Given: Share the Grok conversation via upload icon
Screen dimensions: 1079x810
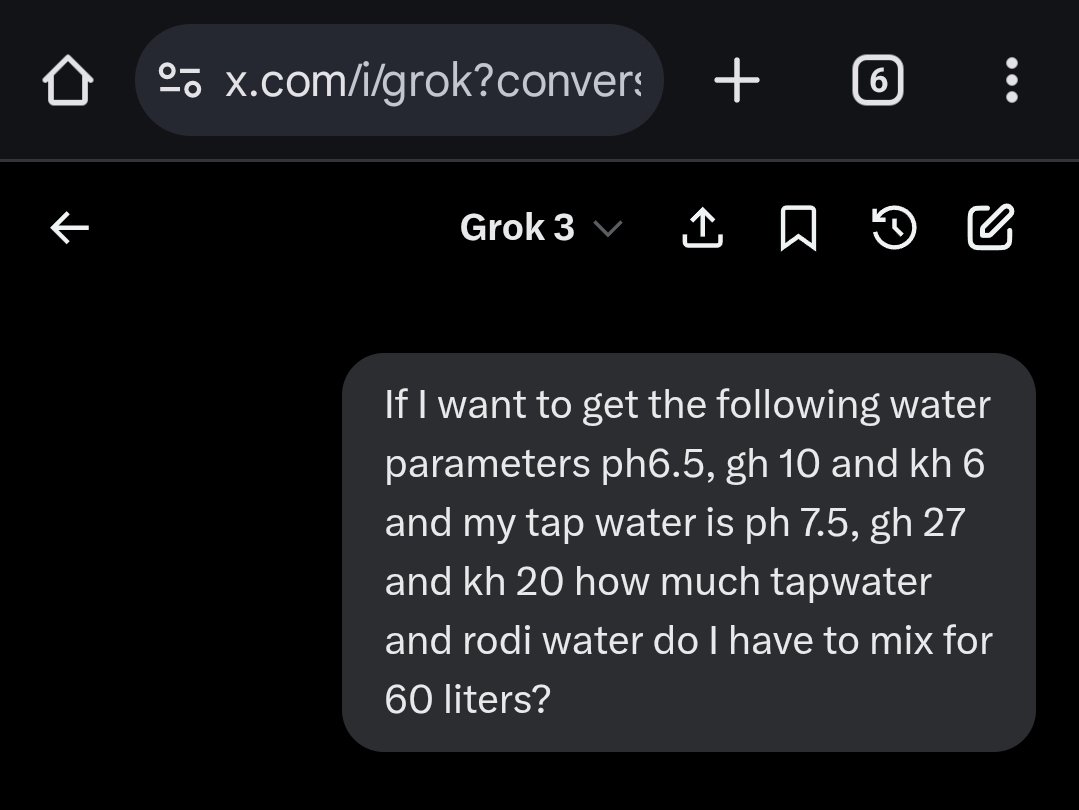Looking at the screenshot, I should click(x=702, y=228).
